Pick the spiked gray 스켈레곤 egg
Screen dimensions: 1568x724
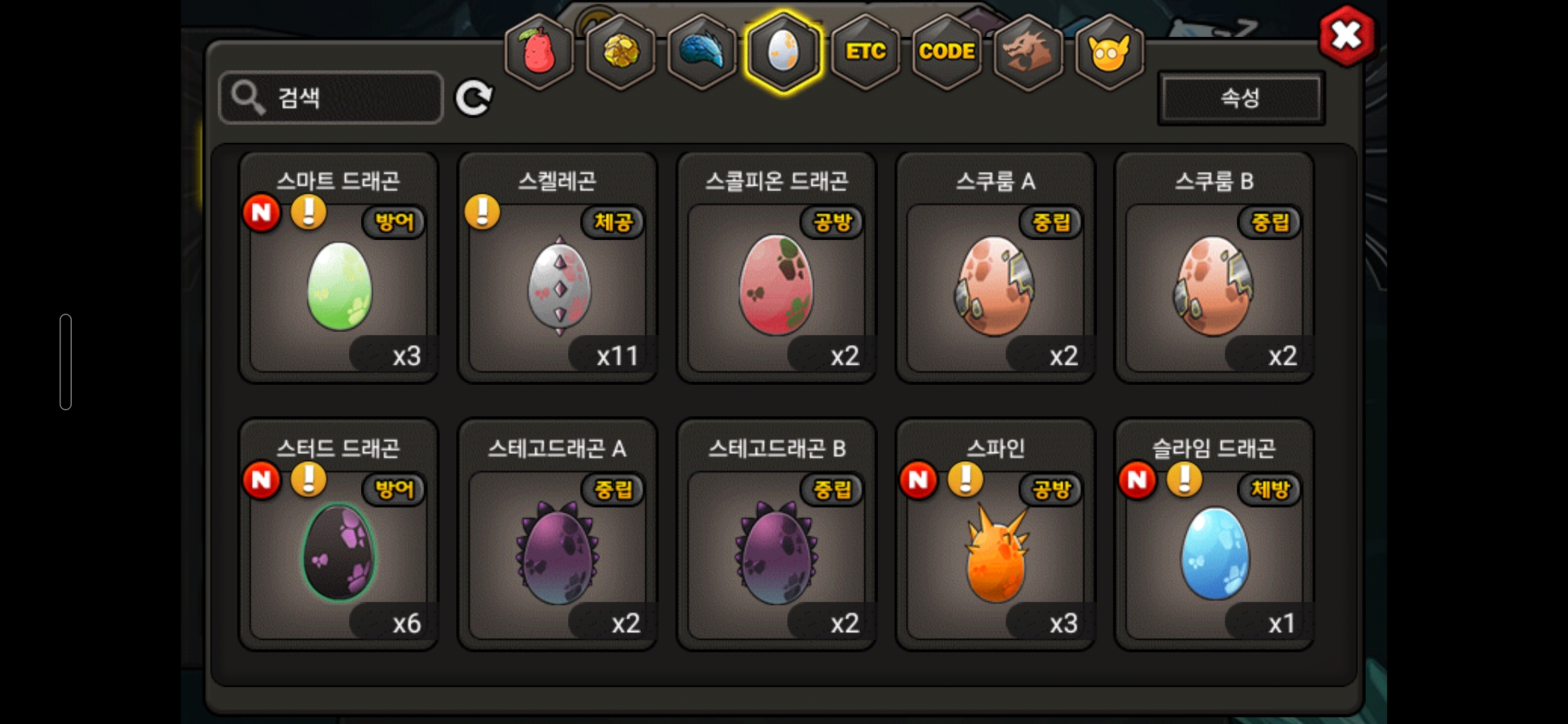[558, 268]
